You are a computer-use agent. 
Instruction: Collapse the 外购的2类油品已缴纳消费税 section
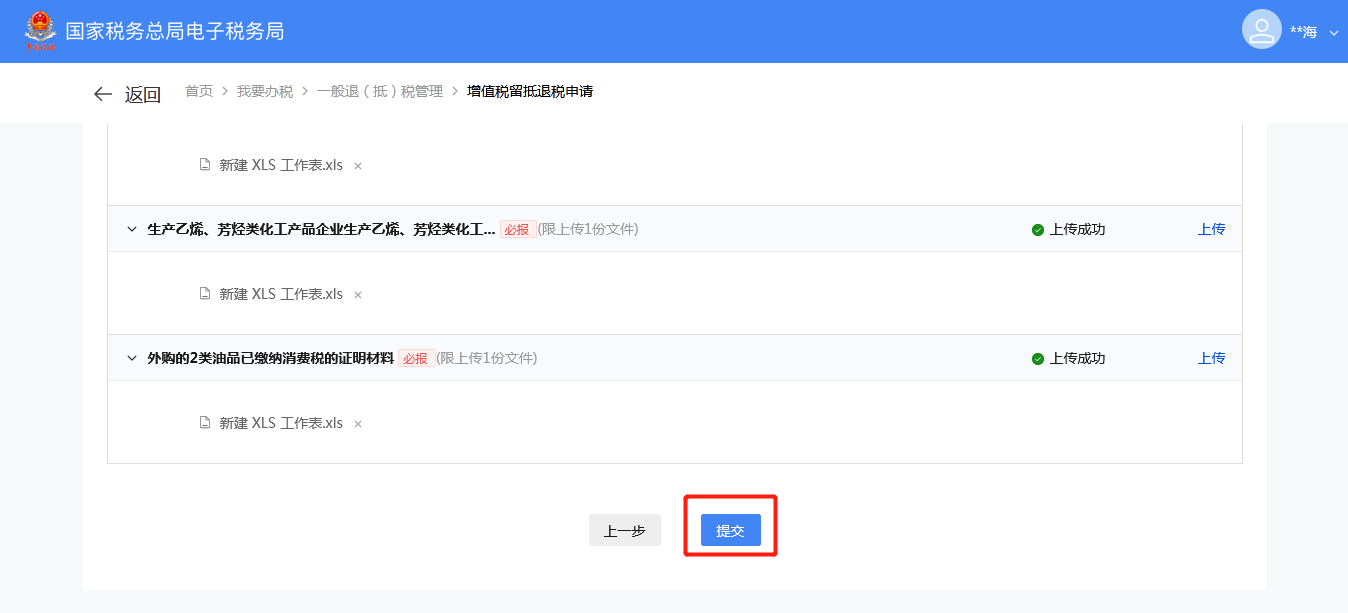(x=131, y=358)
